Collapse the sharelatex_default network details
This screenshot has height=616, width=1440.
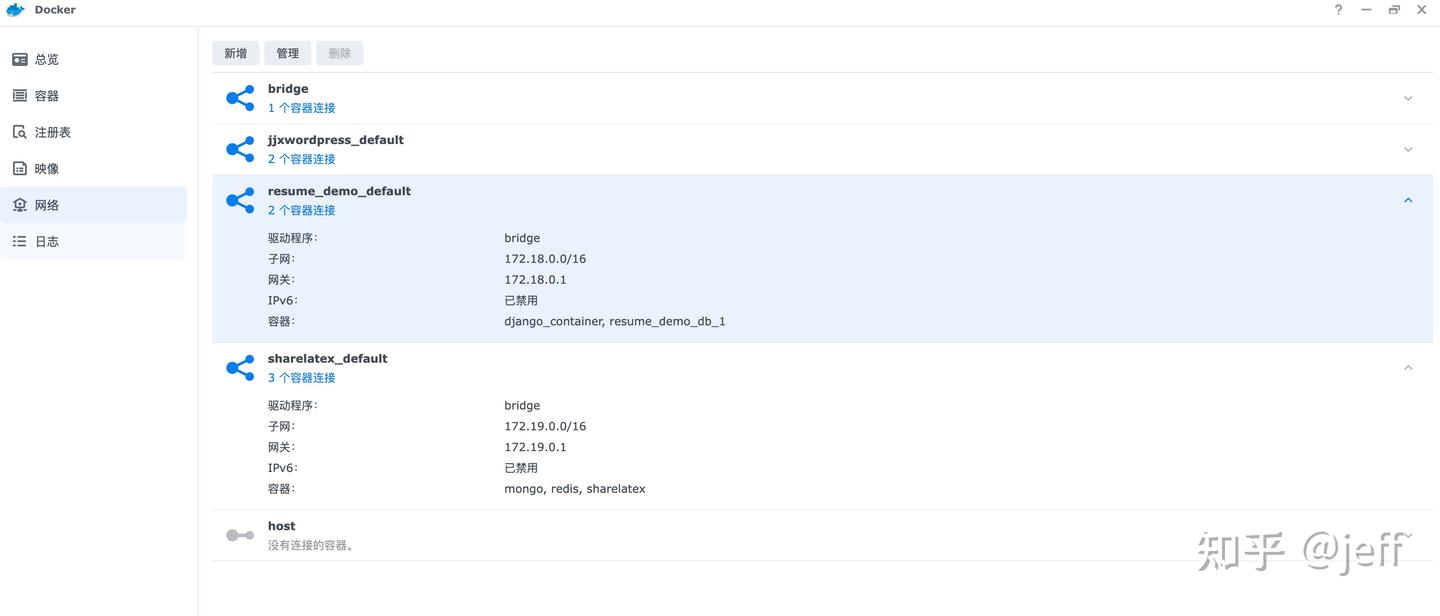1408,366
